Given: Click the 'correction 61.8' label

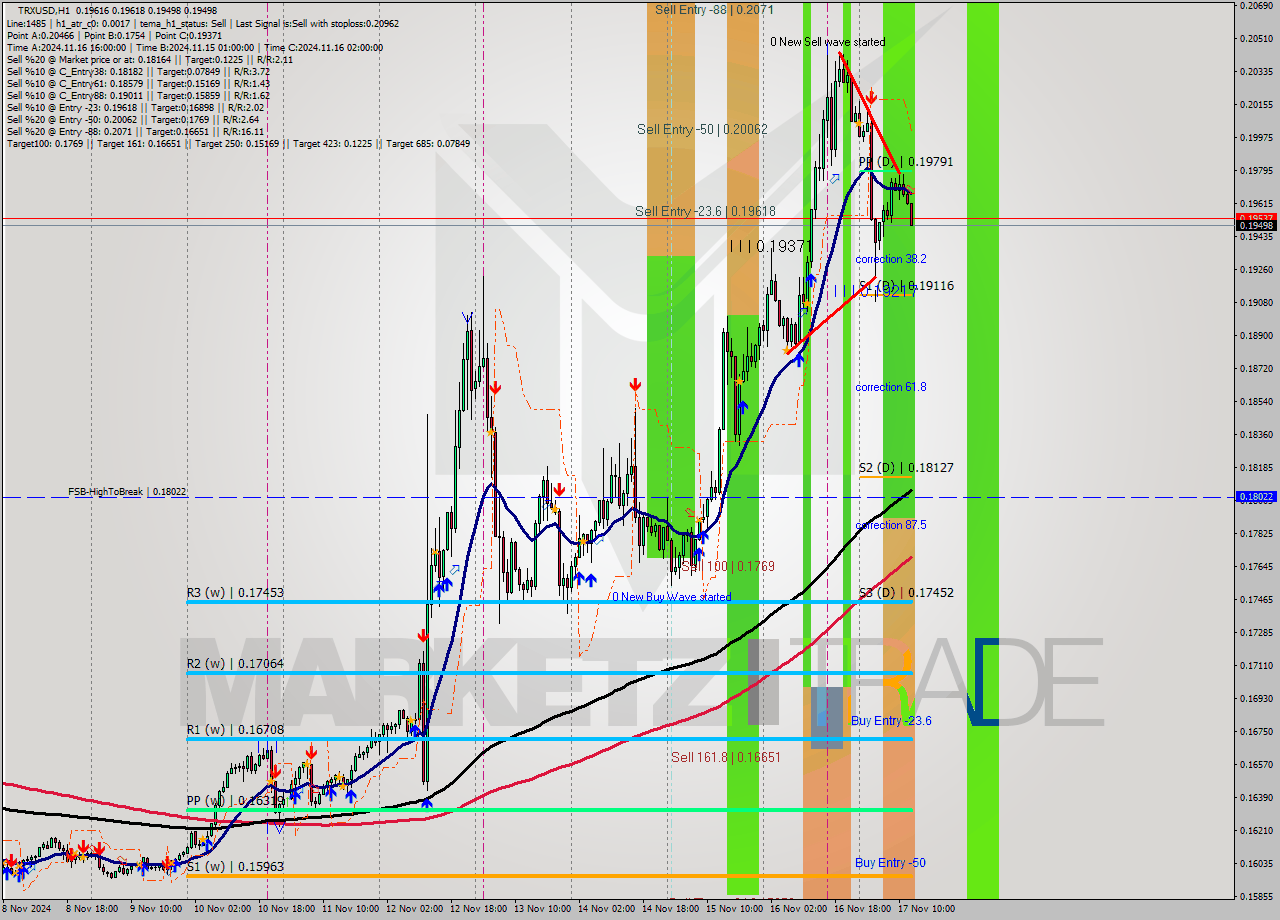Looking at the screenshot, I should [890, 386].
